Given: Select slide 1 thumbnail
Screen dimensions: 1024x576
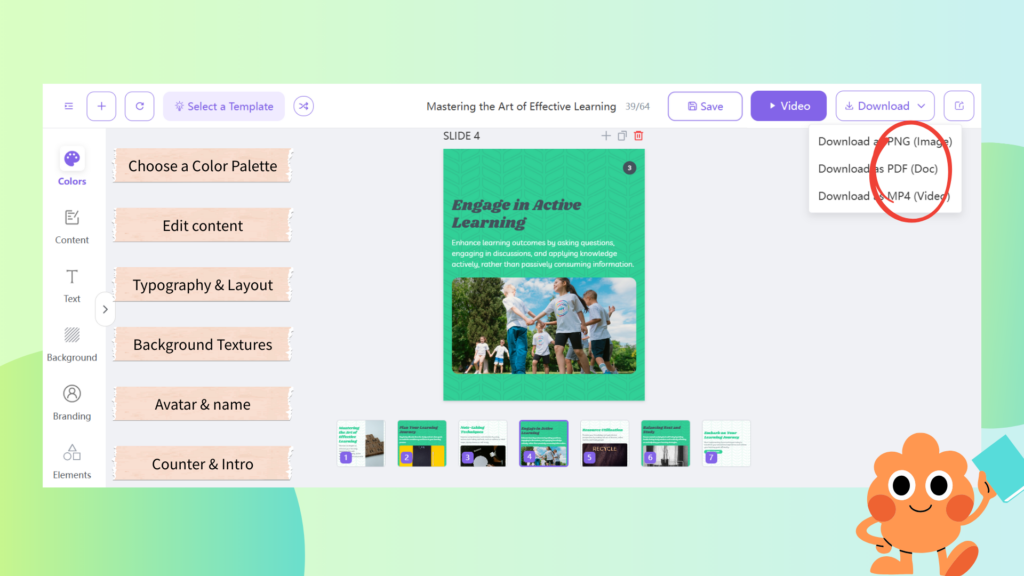Looking at the screenshot, I should 360,443.
